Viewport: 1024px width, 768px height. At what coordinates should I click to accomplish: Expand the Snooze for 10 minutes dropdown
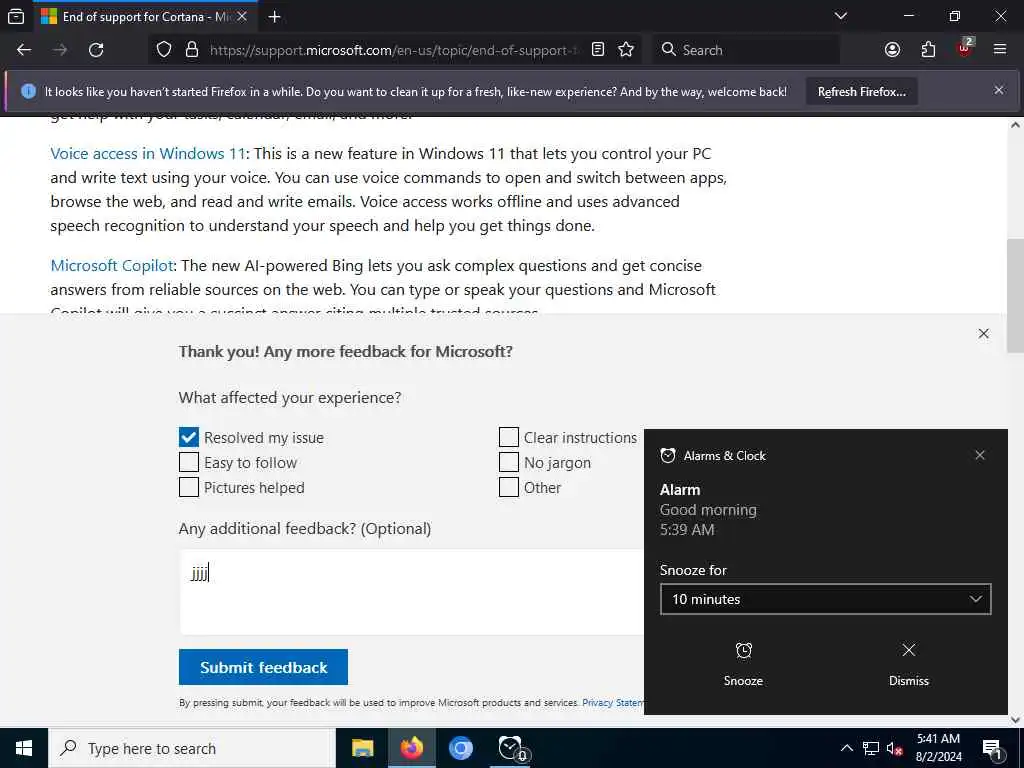click(825, 599)
